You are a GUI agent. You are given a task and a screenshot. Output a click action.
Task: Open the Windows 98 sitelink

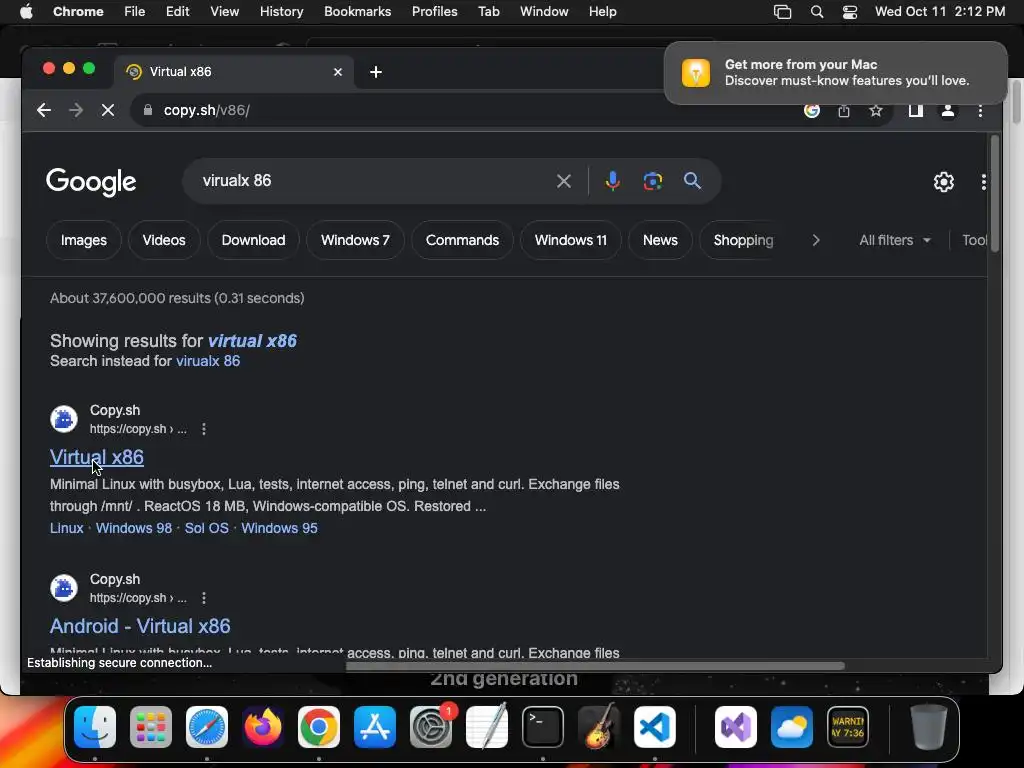[x=134, y=528]
